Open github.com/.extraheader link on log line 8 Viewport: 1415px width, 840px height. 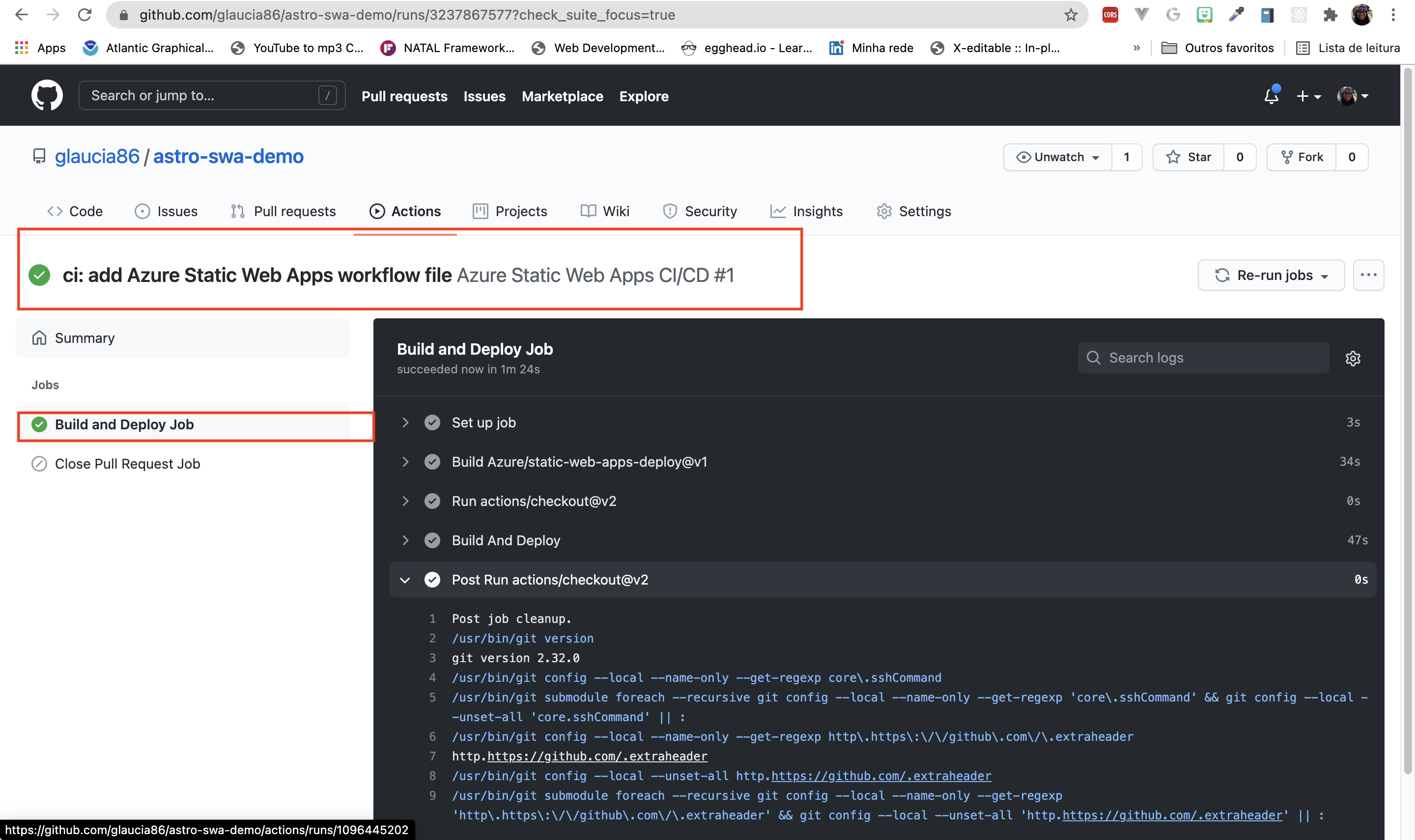[x=881, y=776]
